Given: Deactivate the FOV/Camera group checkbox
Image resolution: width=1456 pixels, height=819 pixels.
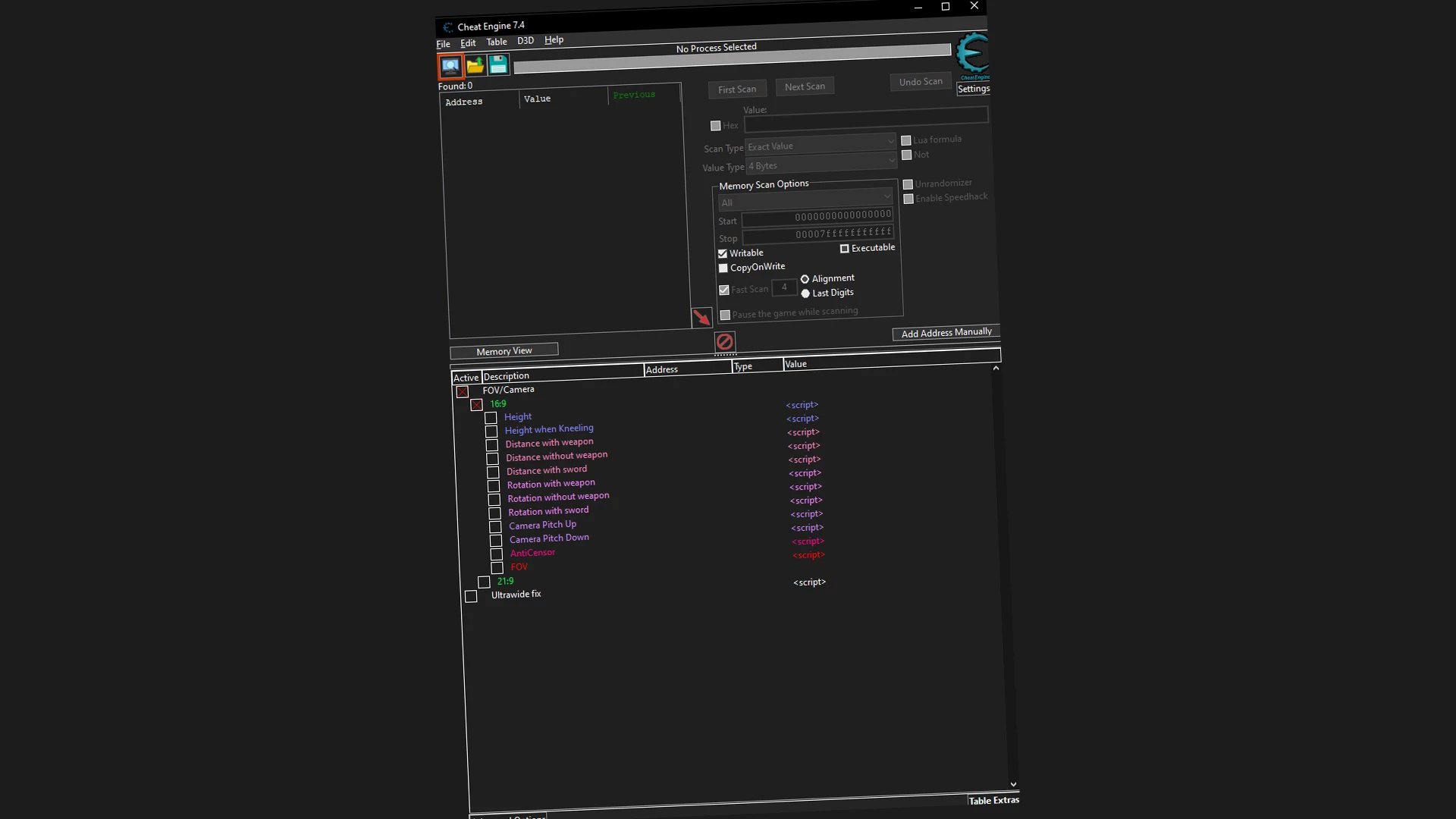Looking at the screenshot, I should (x=463, y=392).
